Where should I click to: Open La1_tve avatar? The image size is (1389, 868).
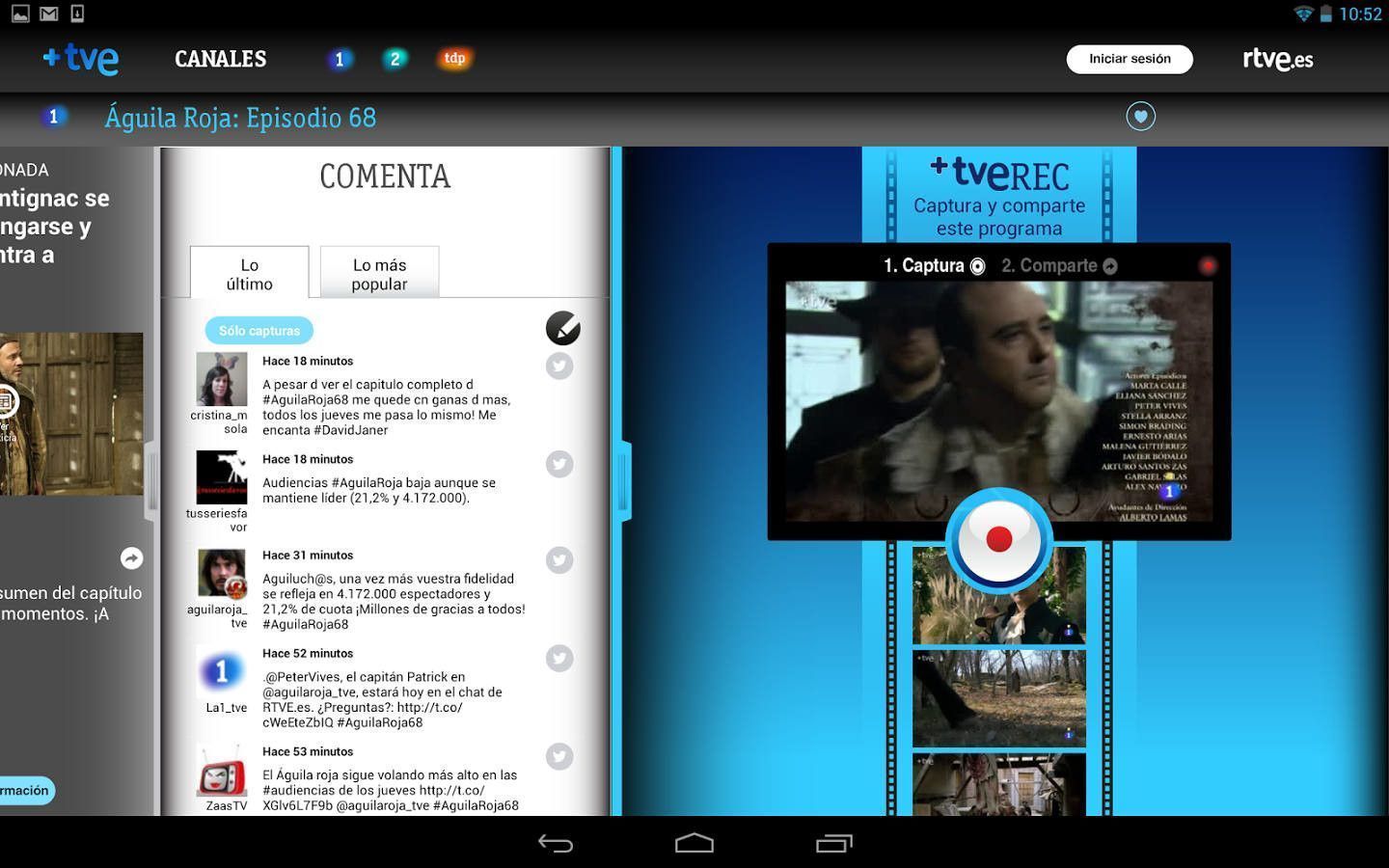[222, 671]
